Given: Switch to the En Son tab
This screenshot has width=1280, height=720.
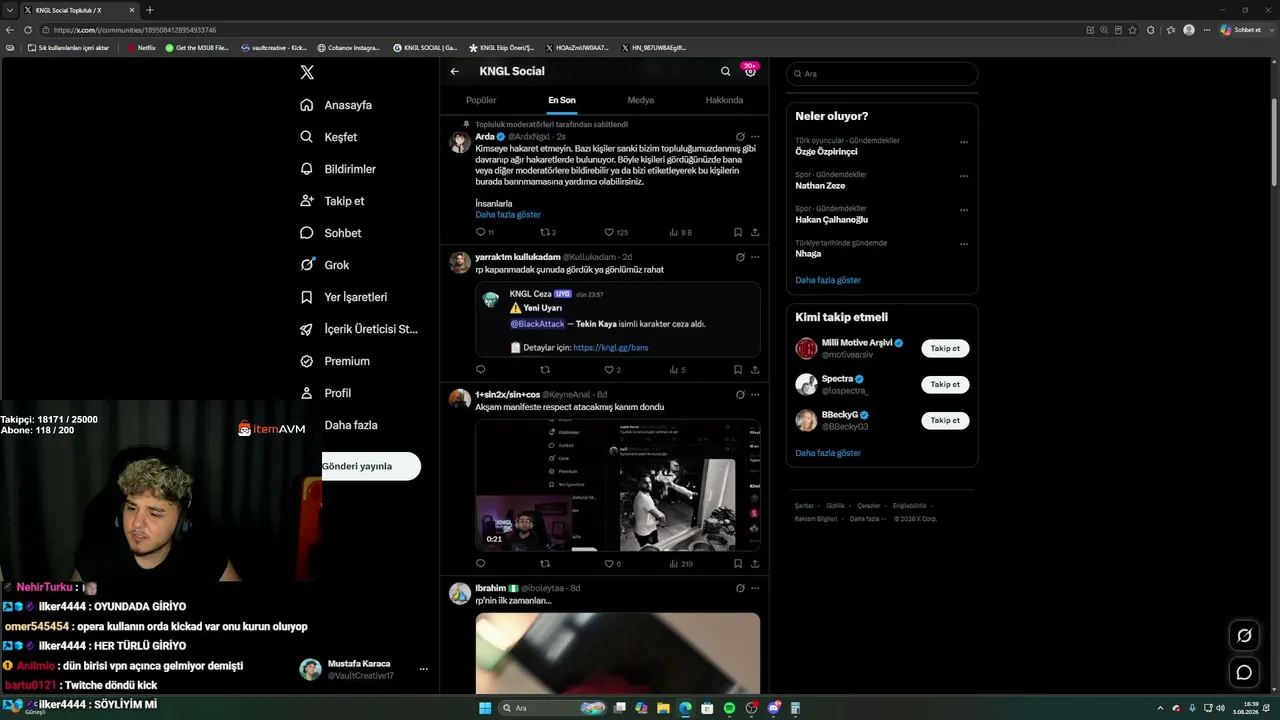Looking at the screenshot, I should pyautogui.click(x=562, y=100).
